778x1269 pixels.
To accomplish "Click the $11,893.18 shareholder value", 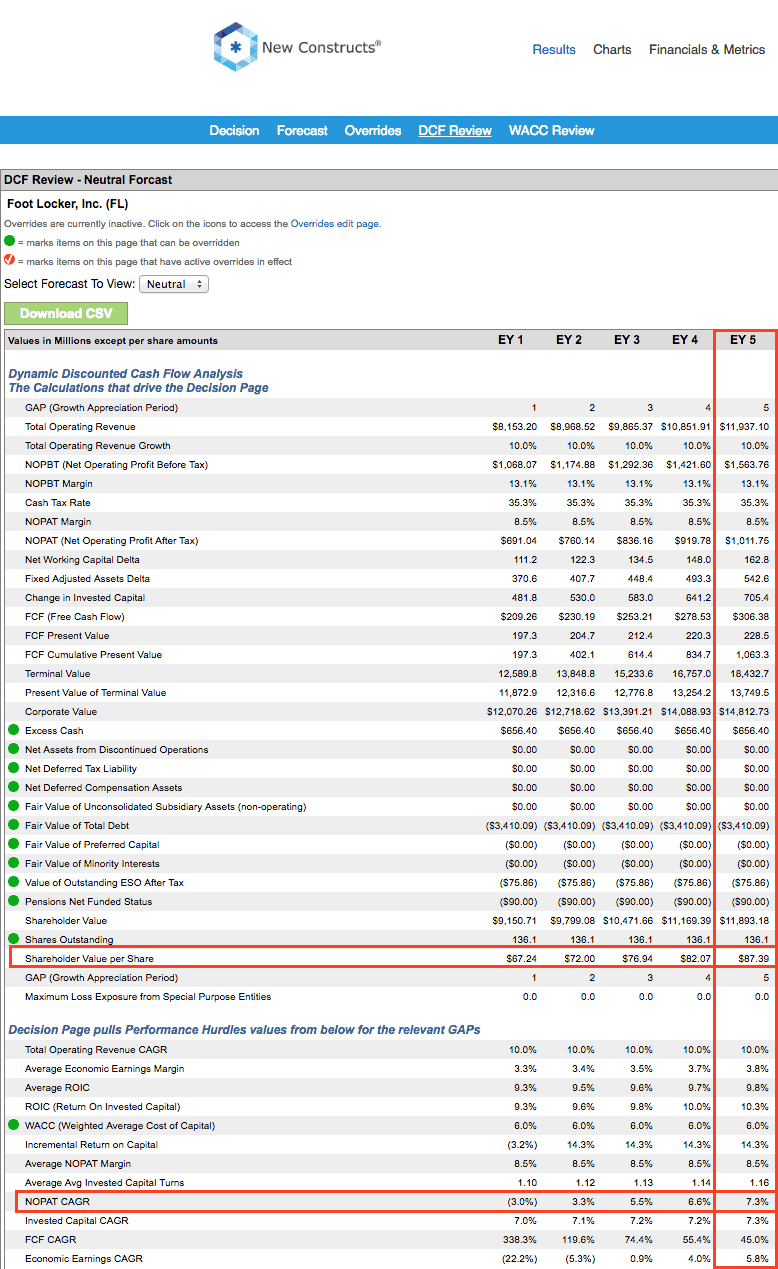I will coord(744,921).
